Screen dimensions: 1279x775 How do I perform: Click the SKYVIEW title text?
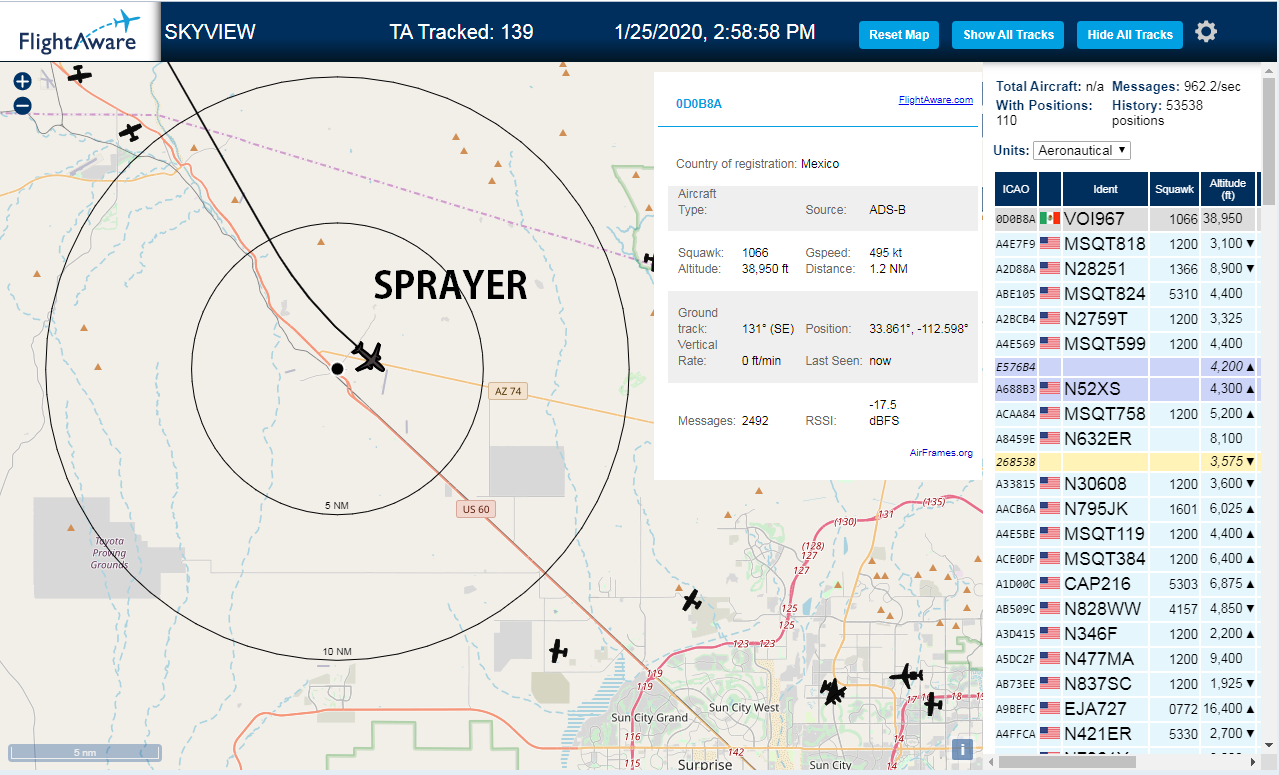210,32
